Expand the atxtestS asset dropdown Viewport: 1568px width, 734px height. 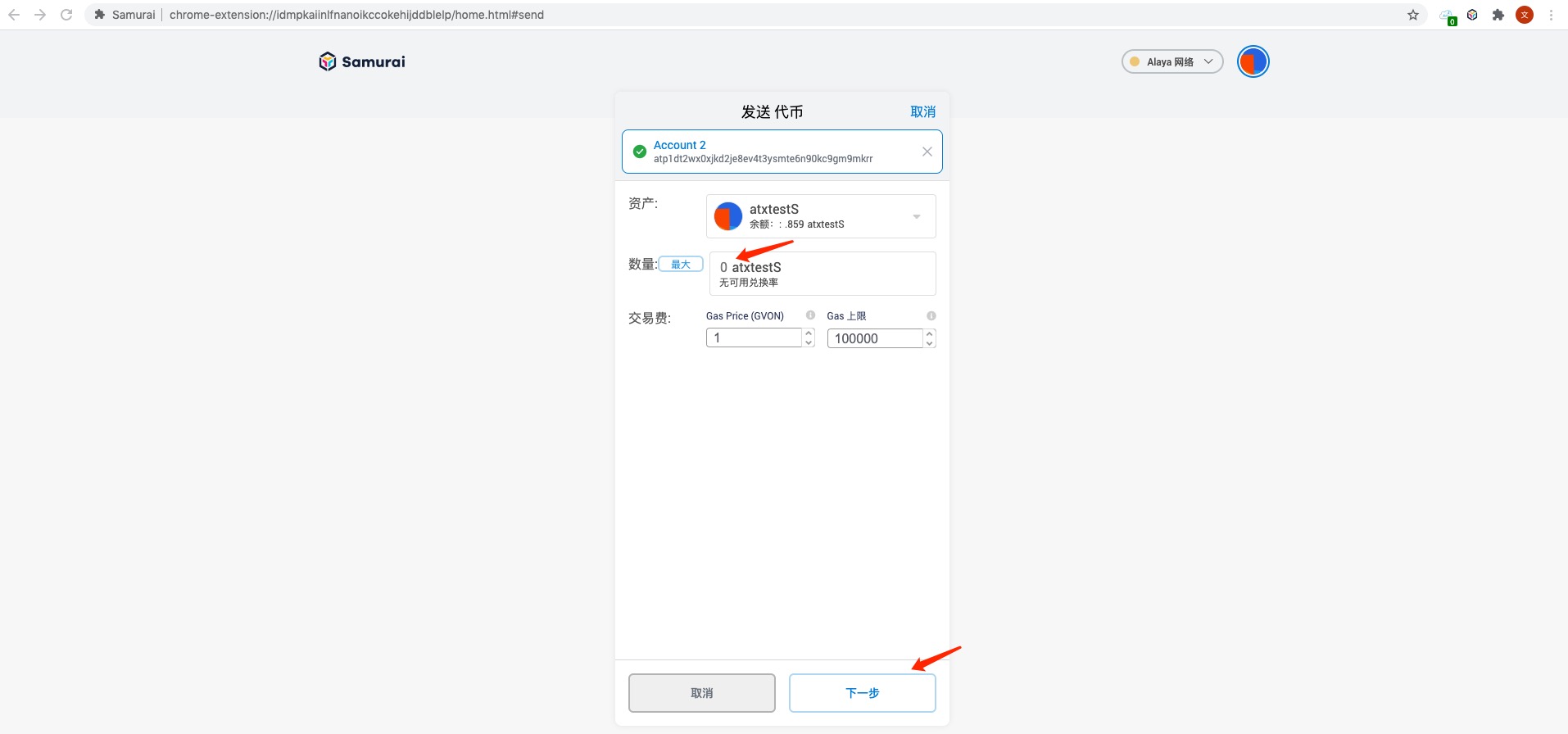click(x=916, y=216)
